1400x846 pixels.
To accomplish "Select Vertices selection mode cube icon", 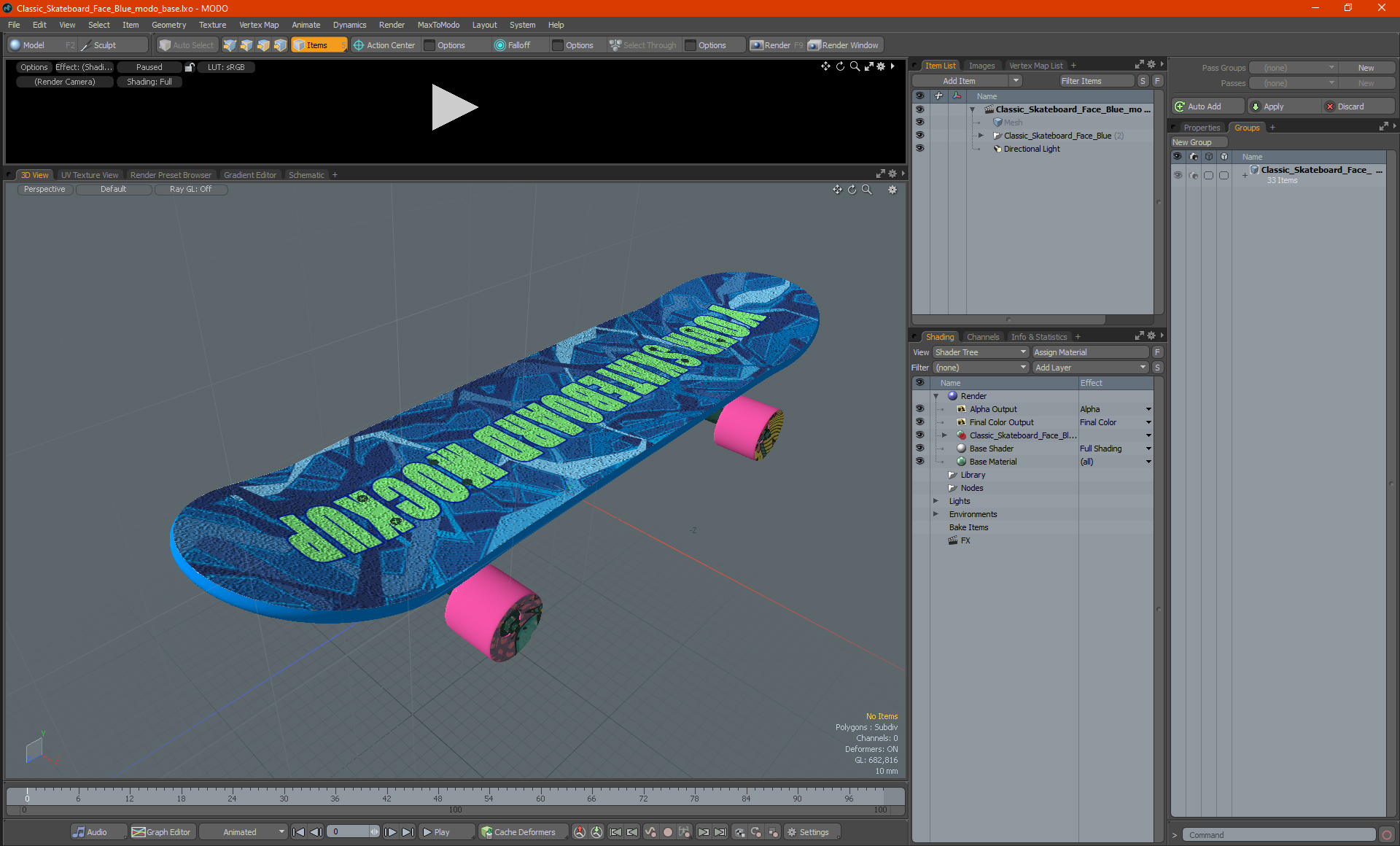I will pos(230,45).
